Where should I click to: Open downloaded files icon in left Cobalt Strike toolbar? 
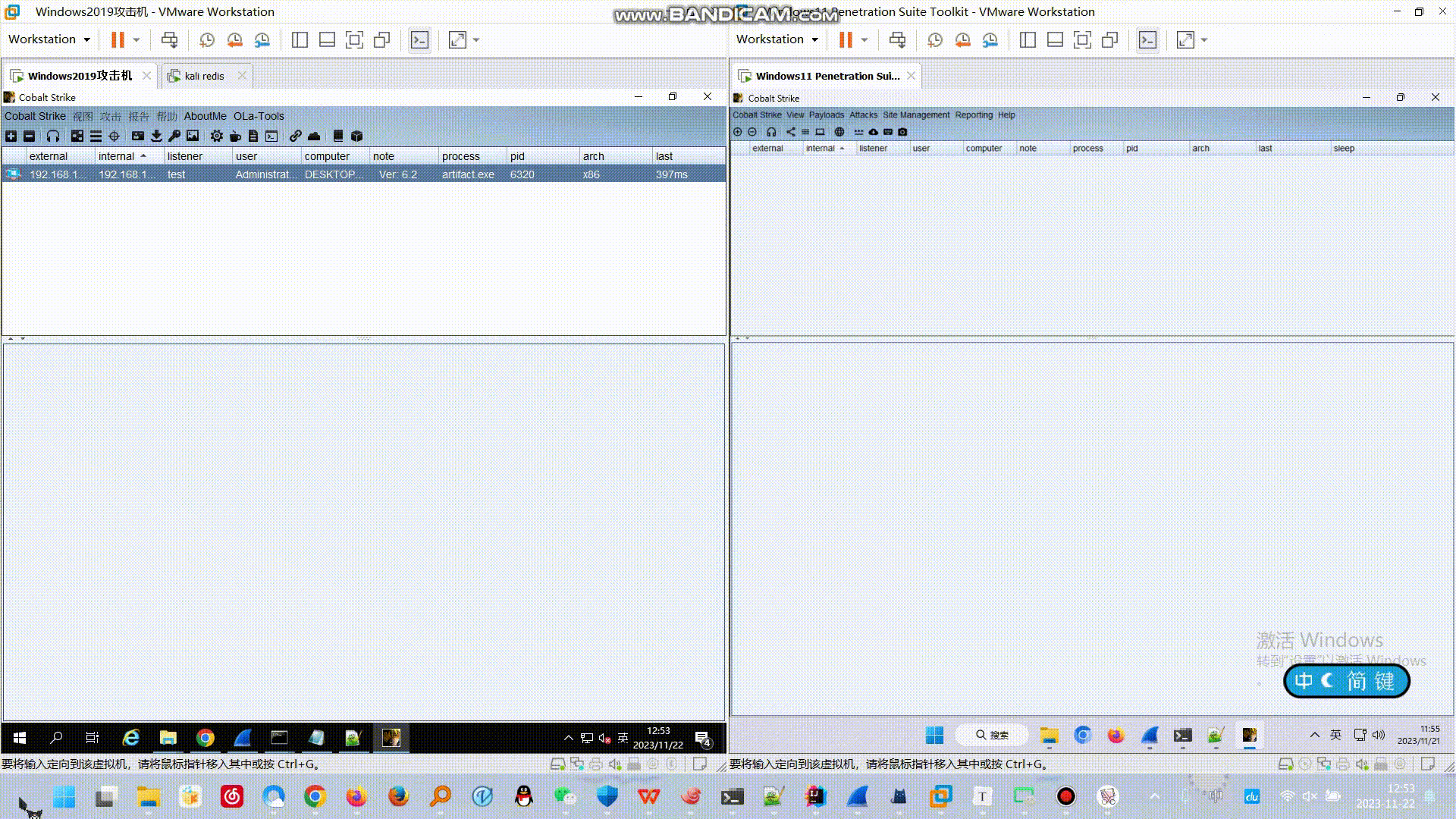point(156,136)
